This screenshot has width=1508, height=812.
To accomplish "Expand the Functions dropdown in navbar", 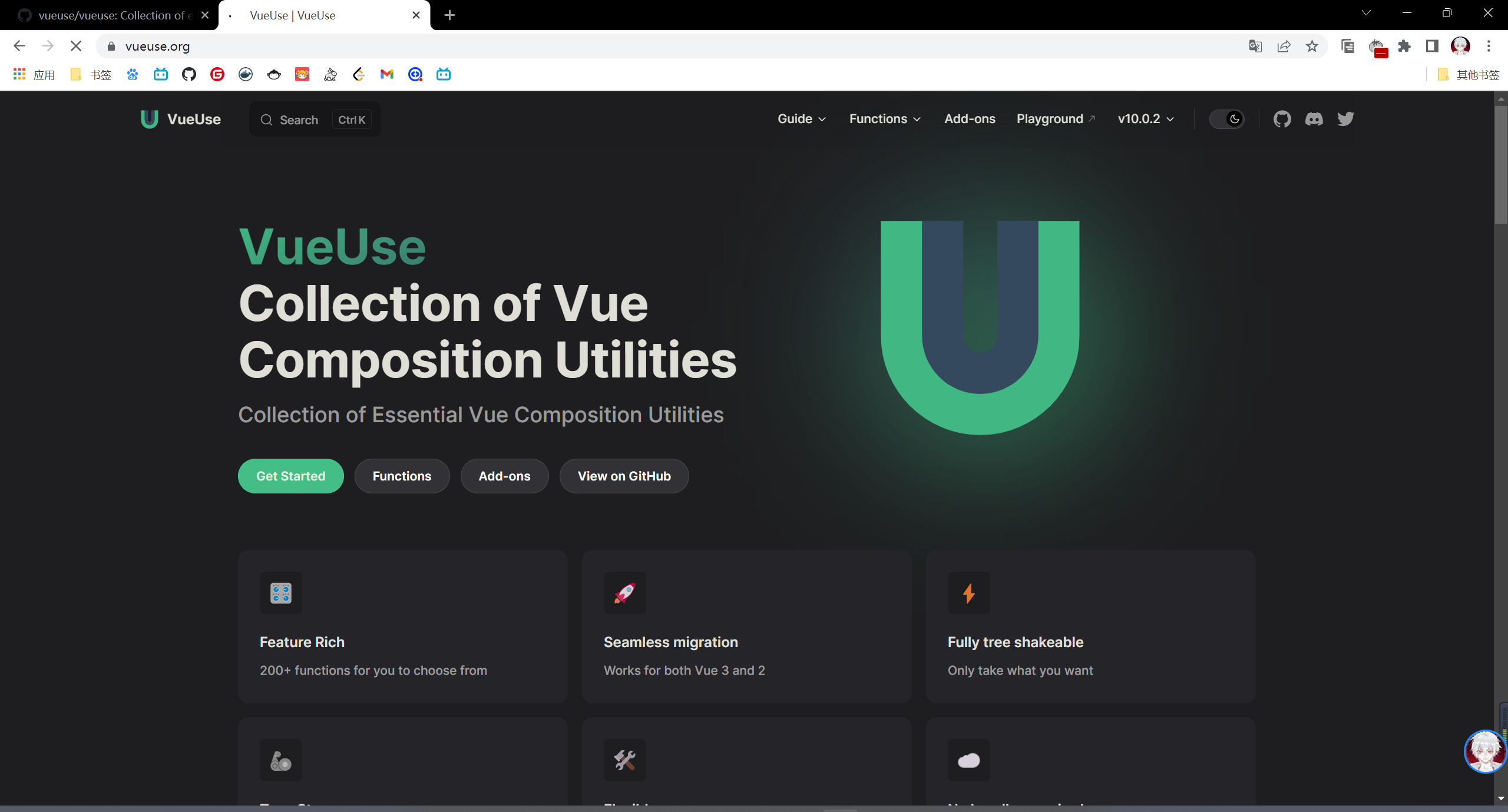I will click(x=884, y=119).
